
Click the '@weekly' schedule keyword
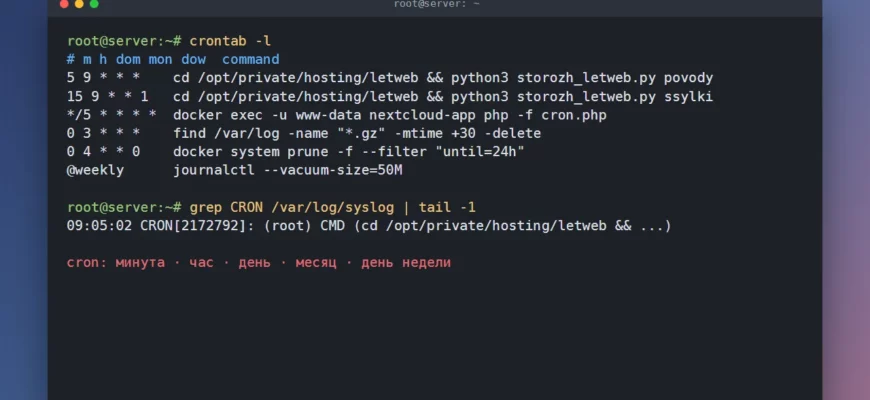tap(95, 170)
